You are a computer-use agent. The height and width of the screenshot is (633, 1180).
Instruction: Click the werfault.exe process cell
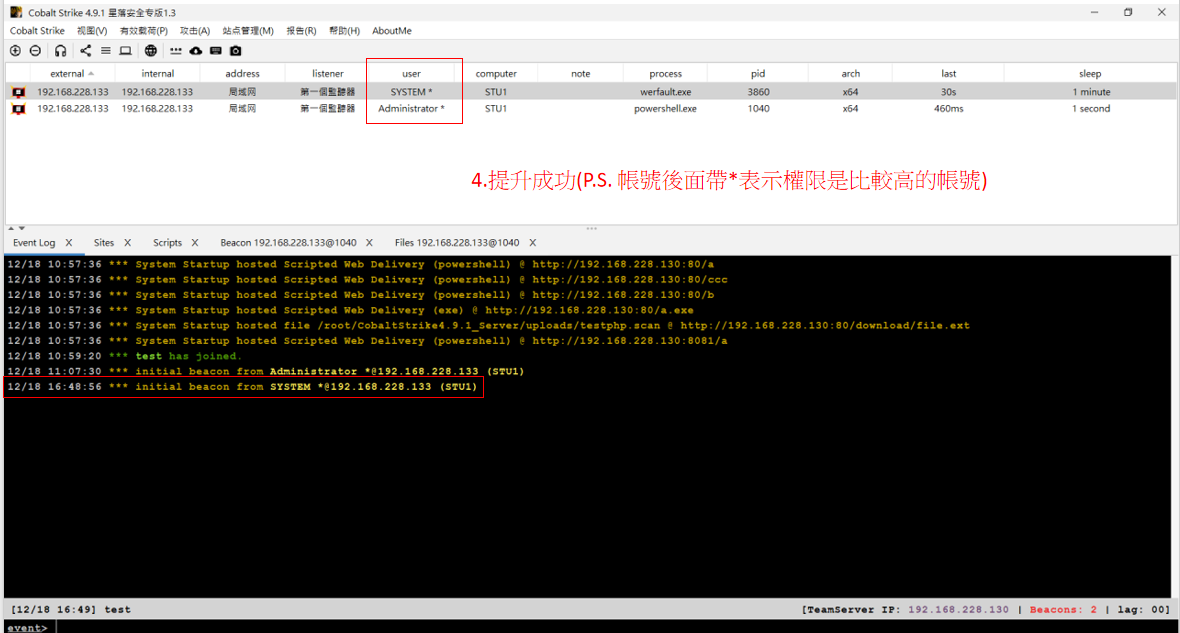[x=665, y=92]
